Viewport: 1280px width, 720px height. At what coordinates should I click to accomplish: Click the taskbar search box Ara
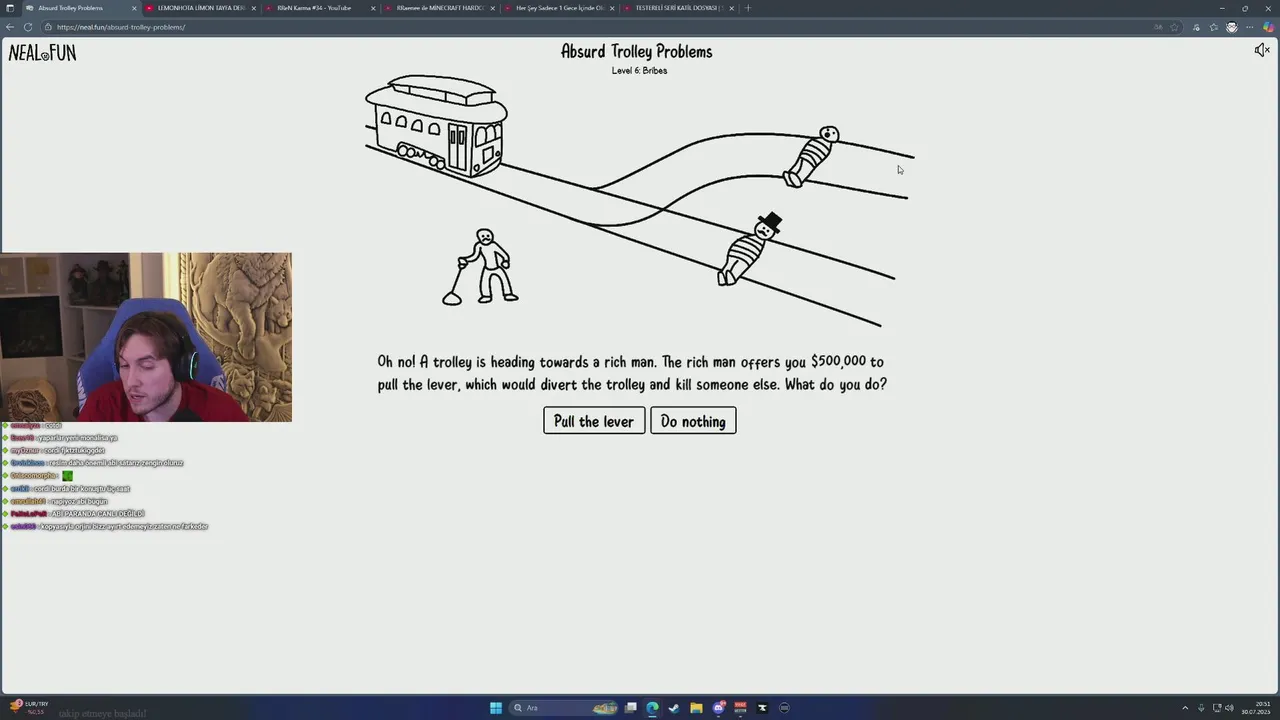click(x=564, y=708)
